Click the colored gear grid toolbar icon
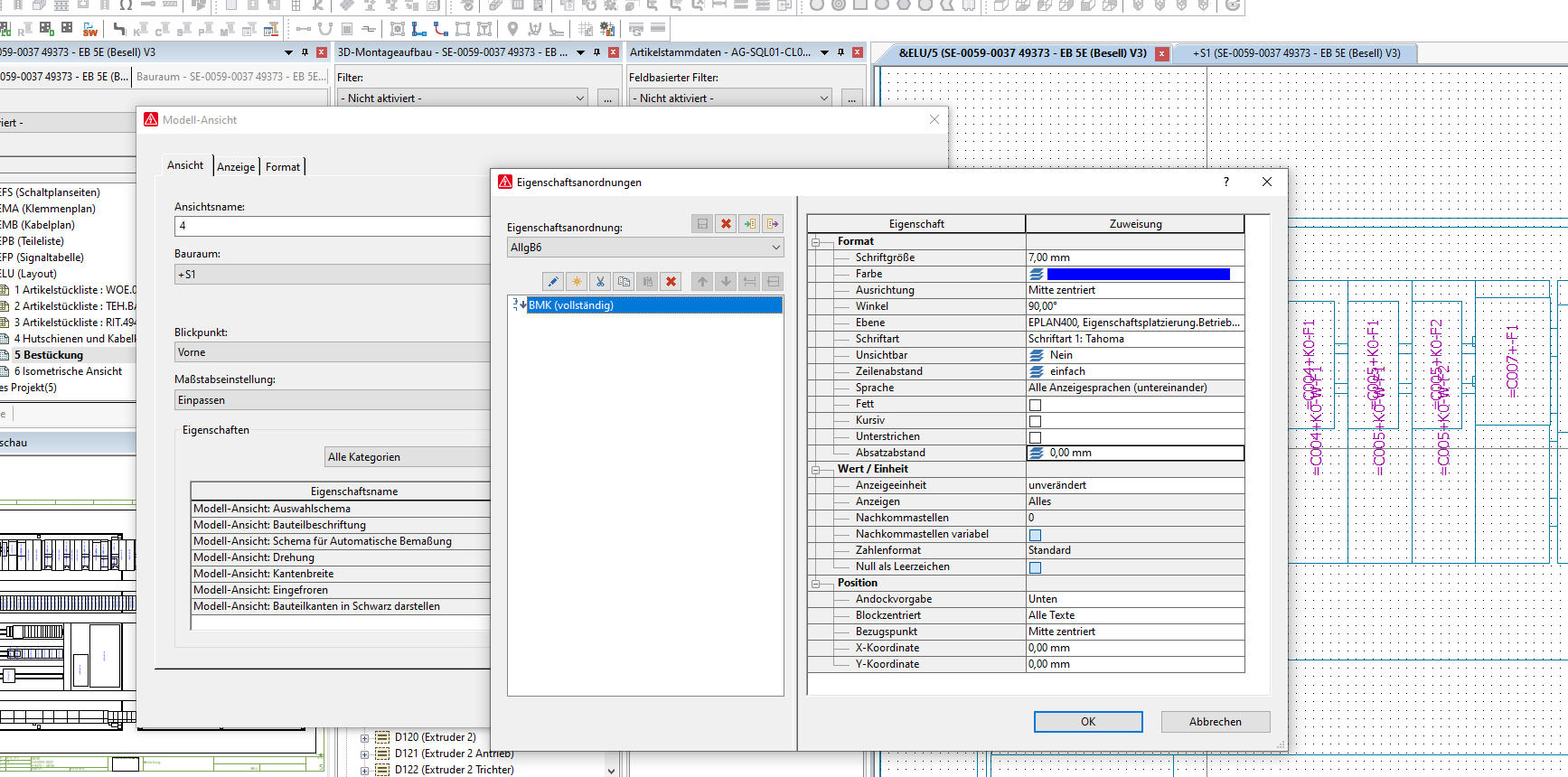1568x777 pixels. pyautogui.click(x=607, y=30)
